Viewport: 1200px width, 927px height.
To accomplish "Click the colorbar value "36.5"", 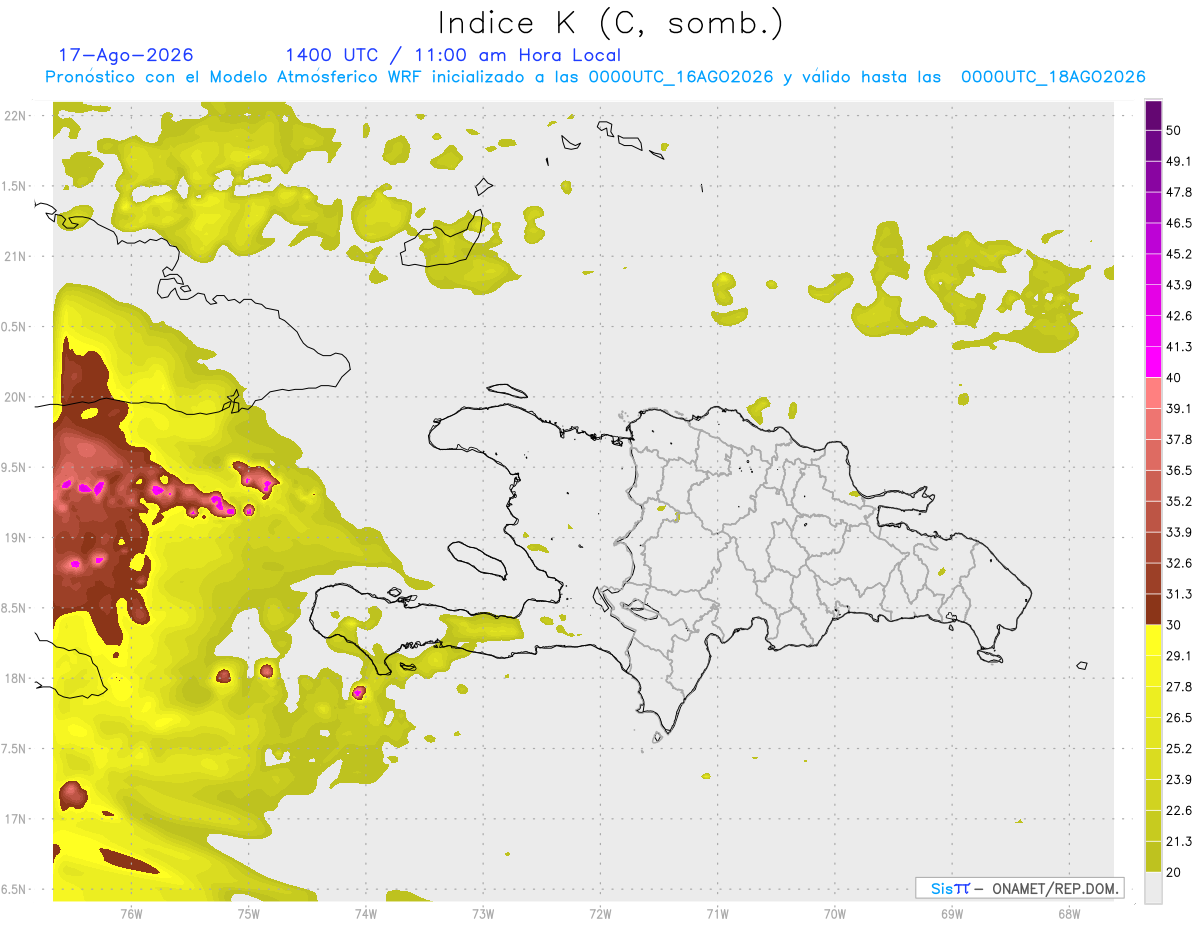I will point(1179,470).
